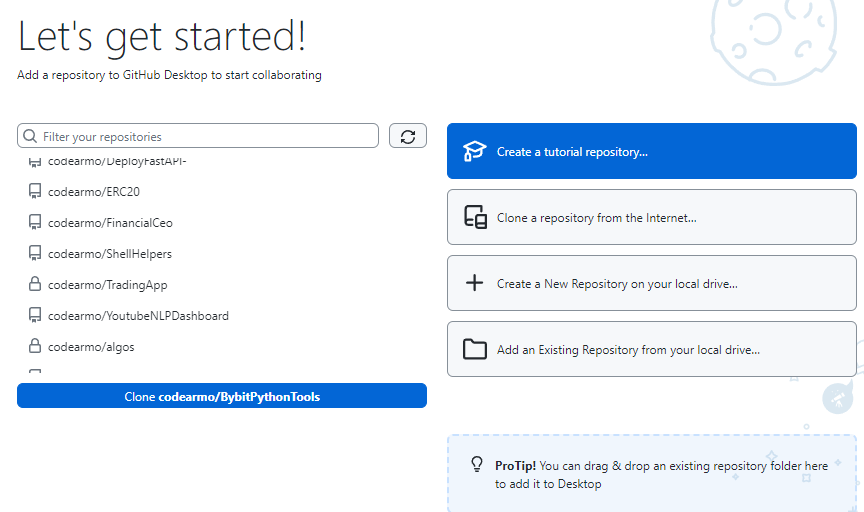The image size is (864, 512).
Task: Select the codearmo/ERC20 repository
Action: tap(222, 192)
